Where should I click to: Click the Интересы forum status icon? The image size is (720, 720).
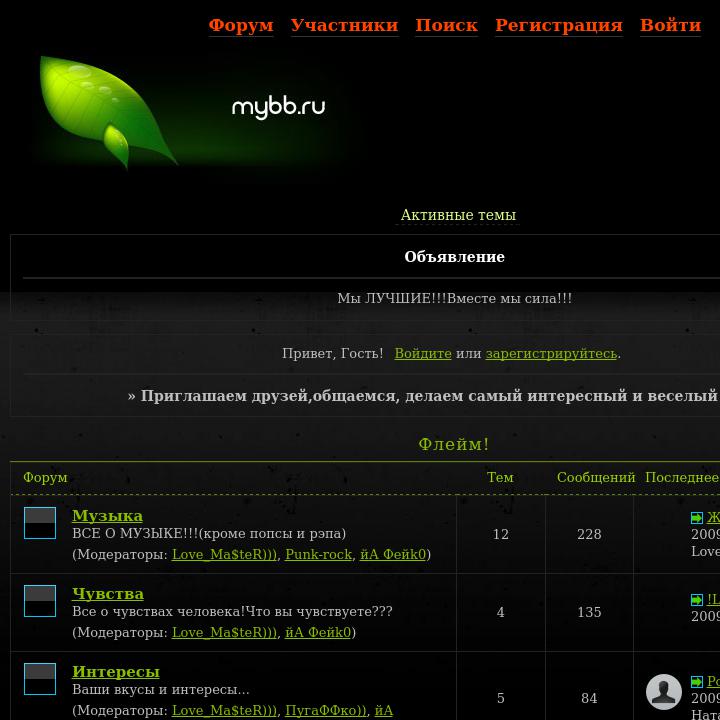point(40,679)
